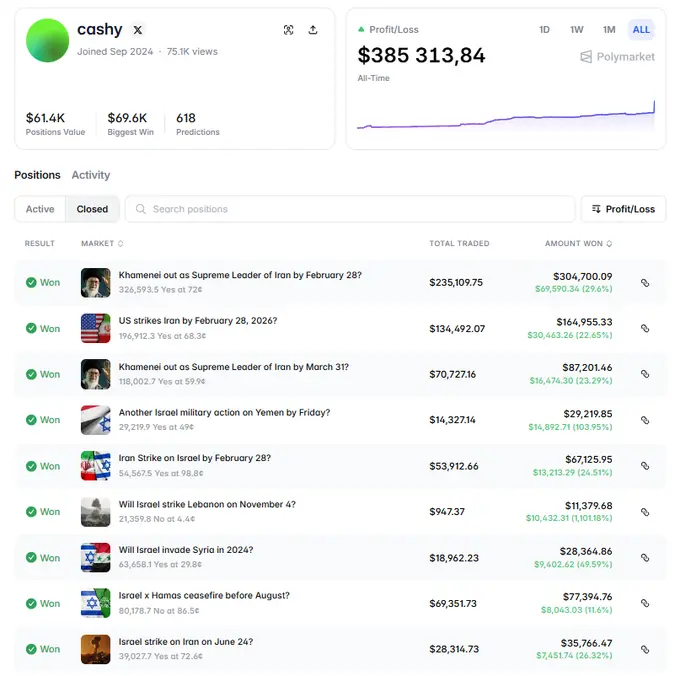This screenshot has height=676, width=680.
Task: Click Lebanon explosion thumbnail
Action: 95,512
